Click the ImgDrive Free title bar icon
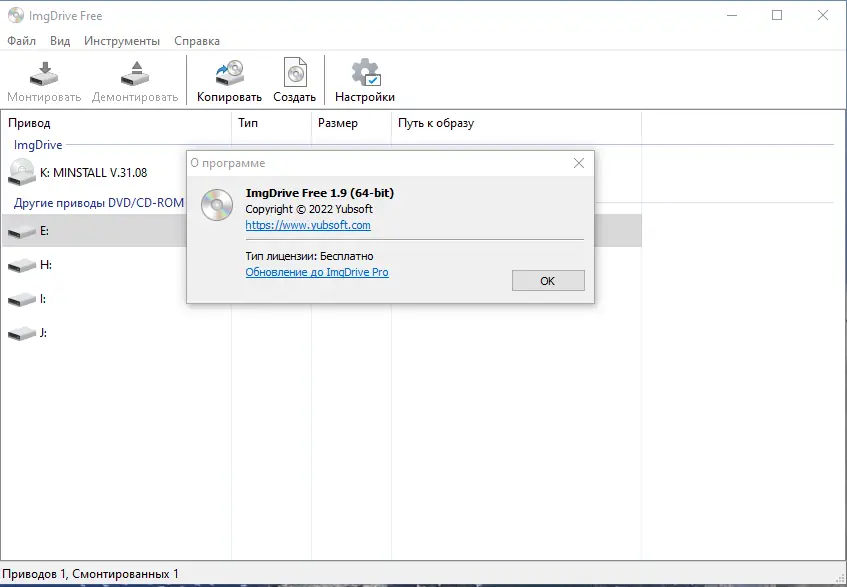Image resolution: width=847 pixels, height=587 pixels. pos(16,15)
